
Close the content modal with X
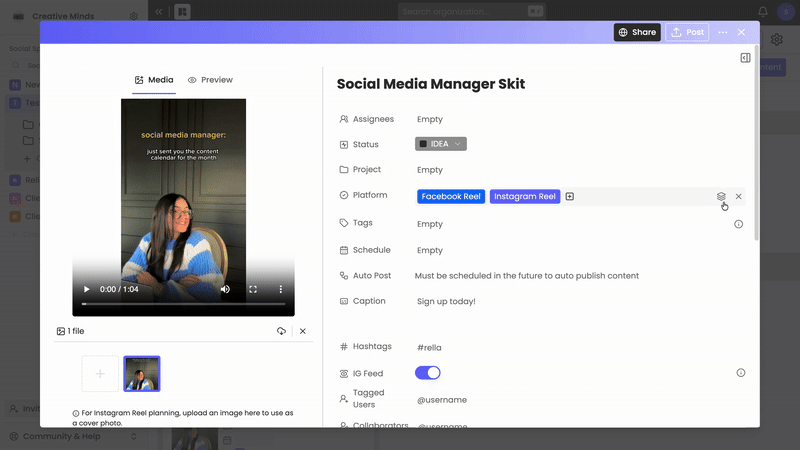[741, 32]
